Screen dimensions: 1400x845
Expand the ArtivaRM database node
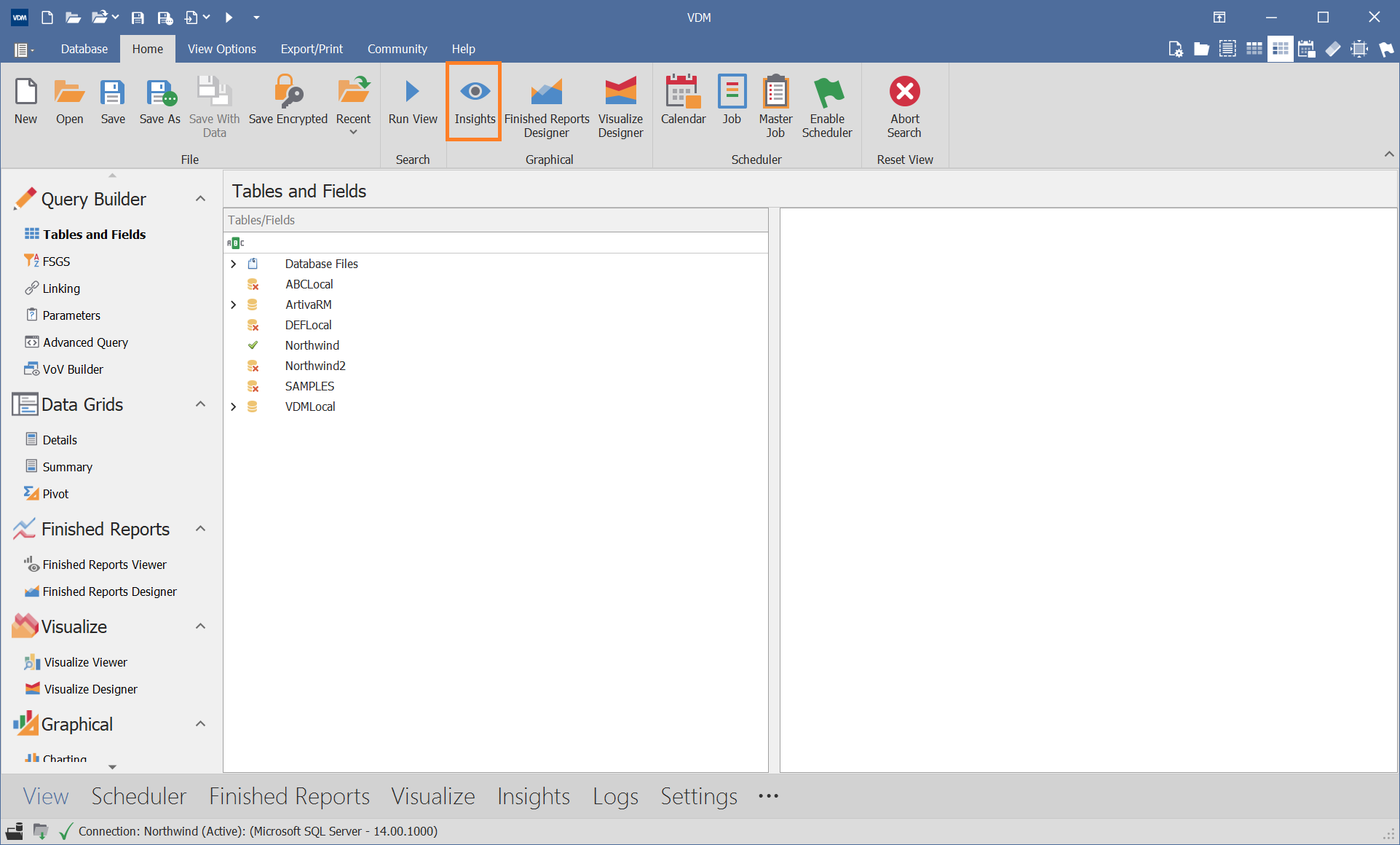coord(234,304)
